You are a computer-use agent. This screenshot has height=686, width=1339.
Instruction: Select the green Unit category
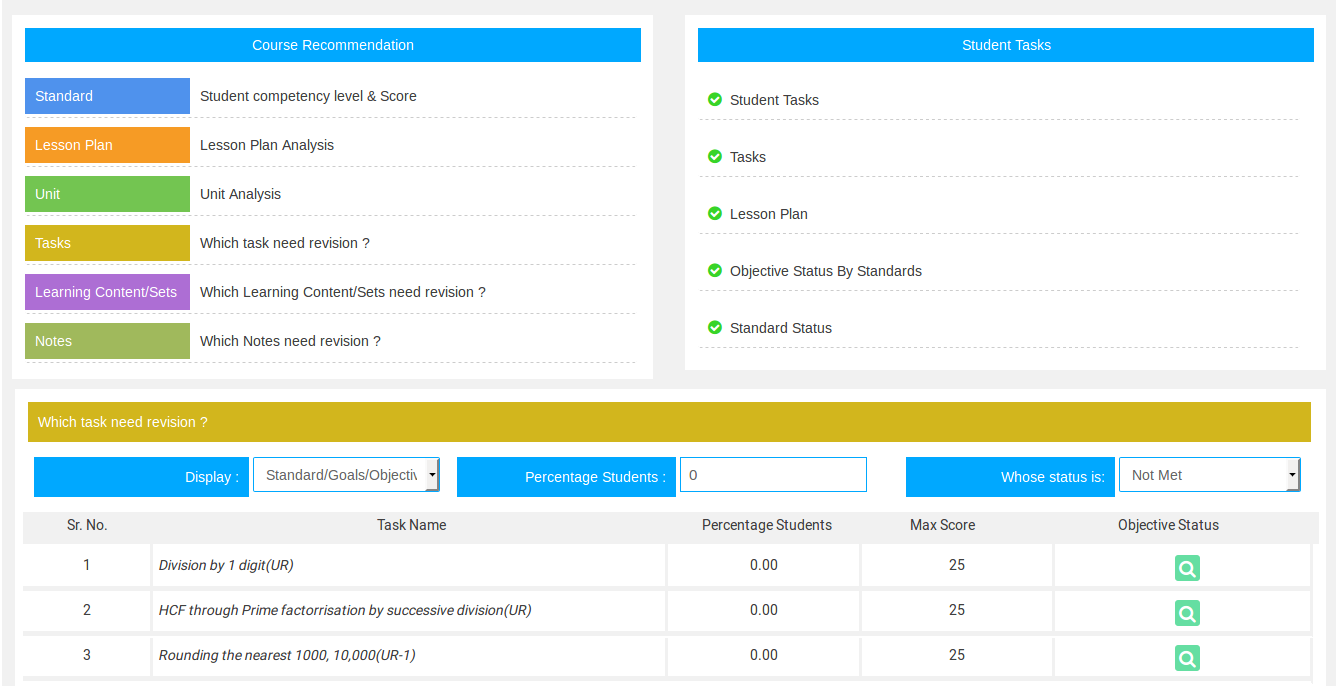(107, 194)
